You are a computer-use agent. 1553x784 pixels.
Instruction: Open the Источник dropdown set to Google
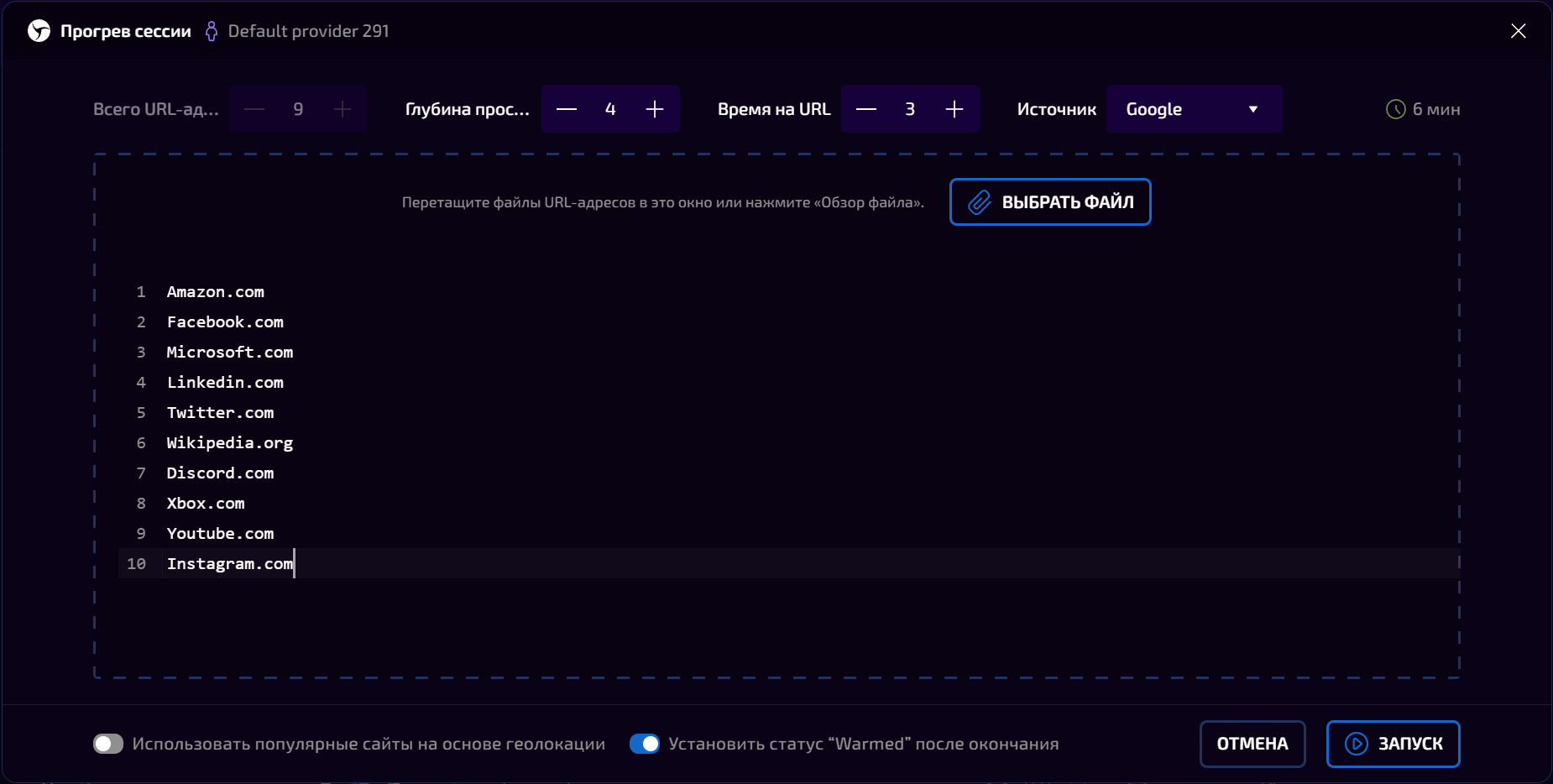pos(1194,109)
